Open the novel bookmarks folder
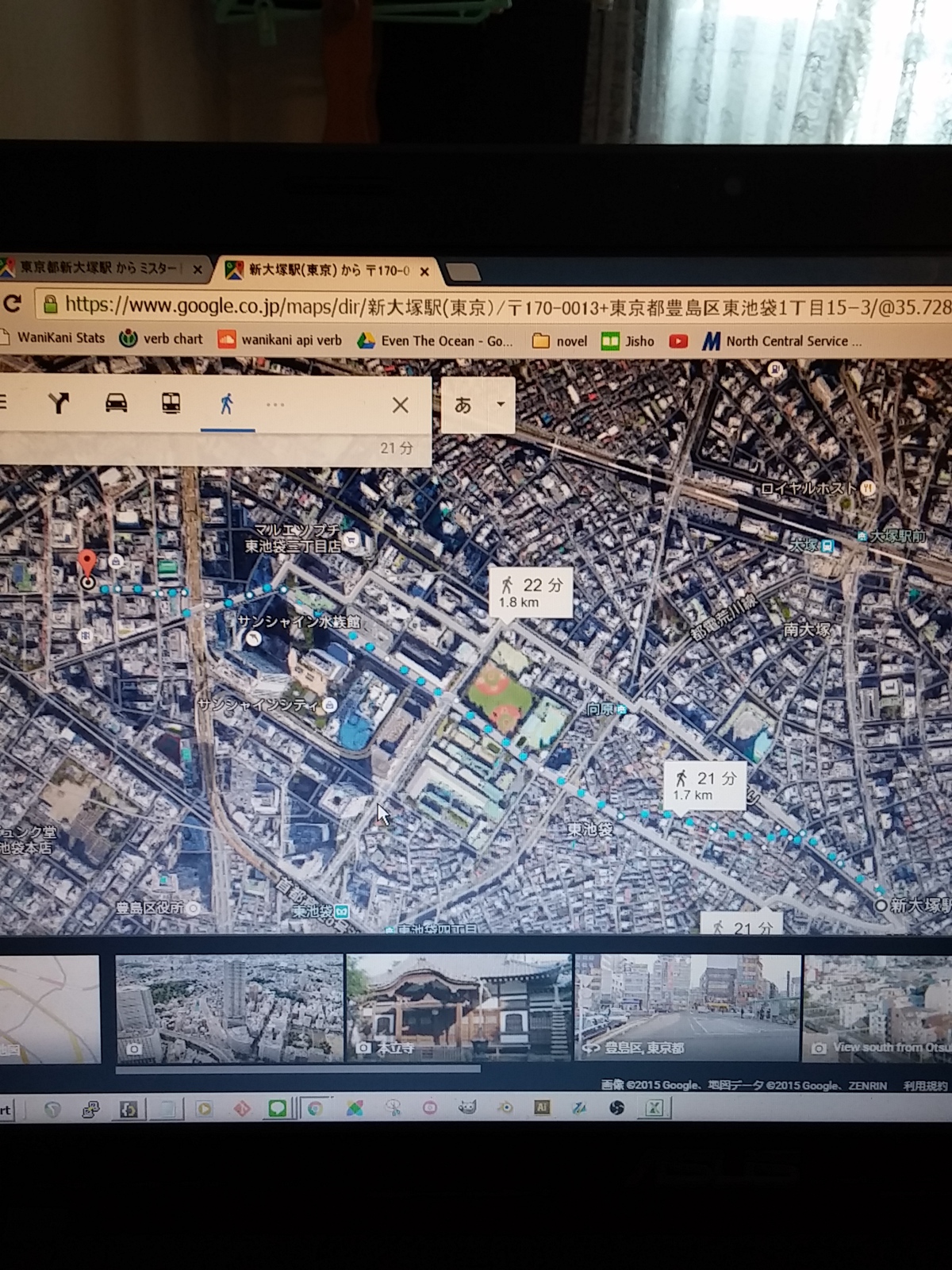 pyautogui.click(x=559, y=341)
